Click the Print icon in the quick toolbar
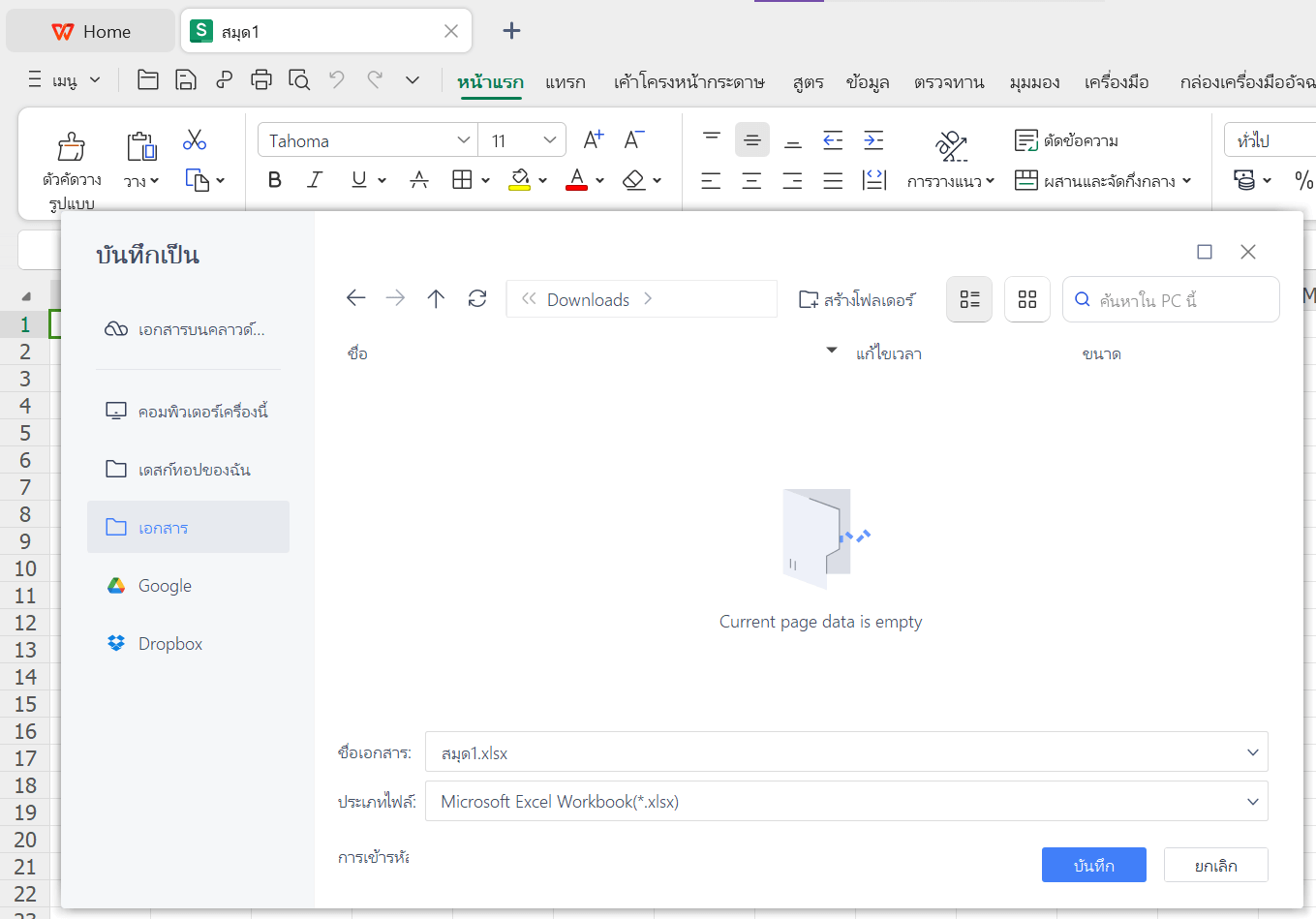Screen dimensions: 1316x919 click(x=260, y=80)
